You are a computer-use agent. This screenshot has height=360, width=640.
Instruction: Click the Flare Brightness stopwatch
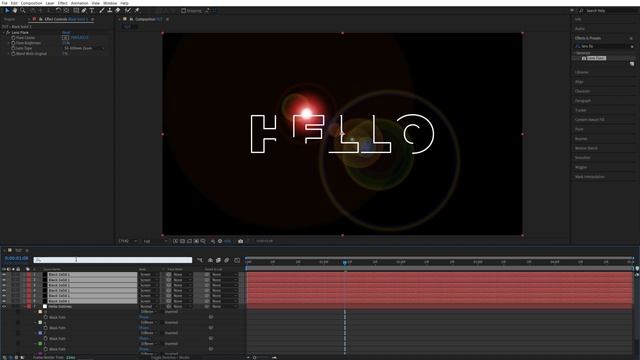coord(13,43)
